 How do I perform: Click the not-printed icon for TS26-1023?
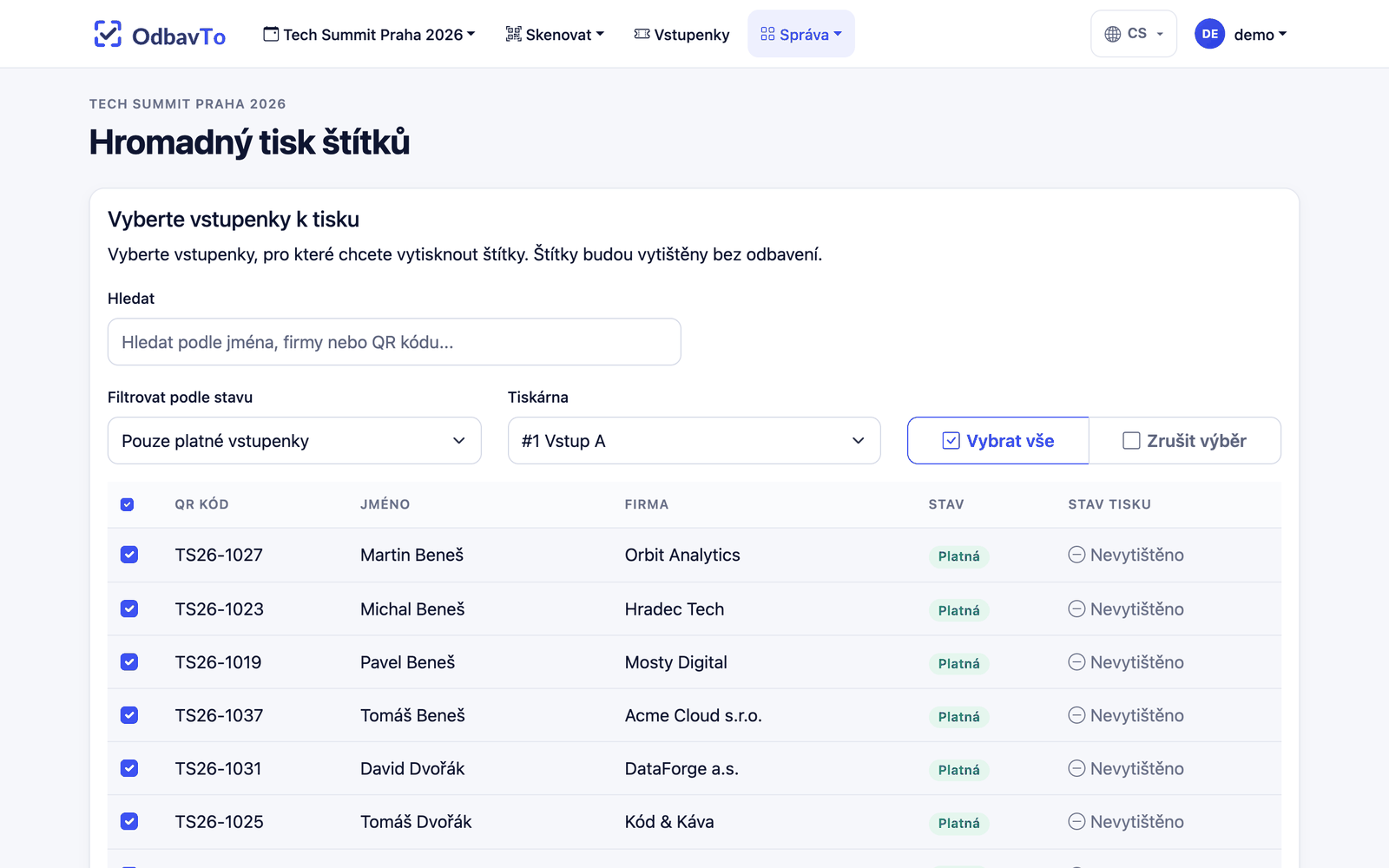click(1076, 608)
